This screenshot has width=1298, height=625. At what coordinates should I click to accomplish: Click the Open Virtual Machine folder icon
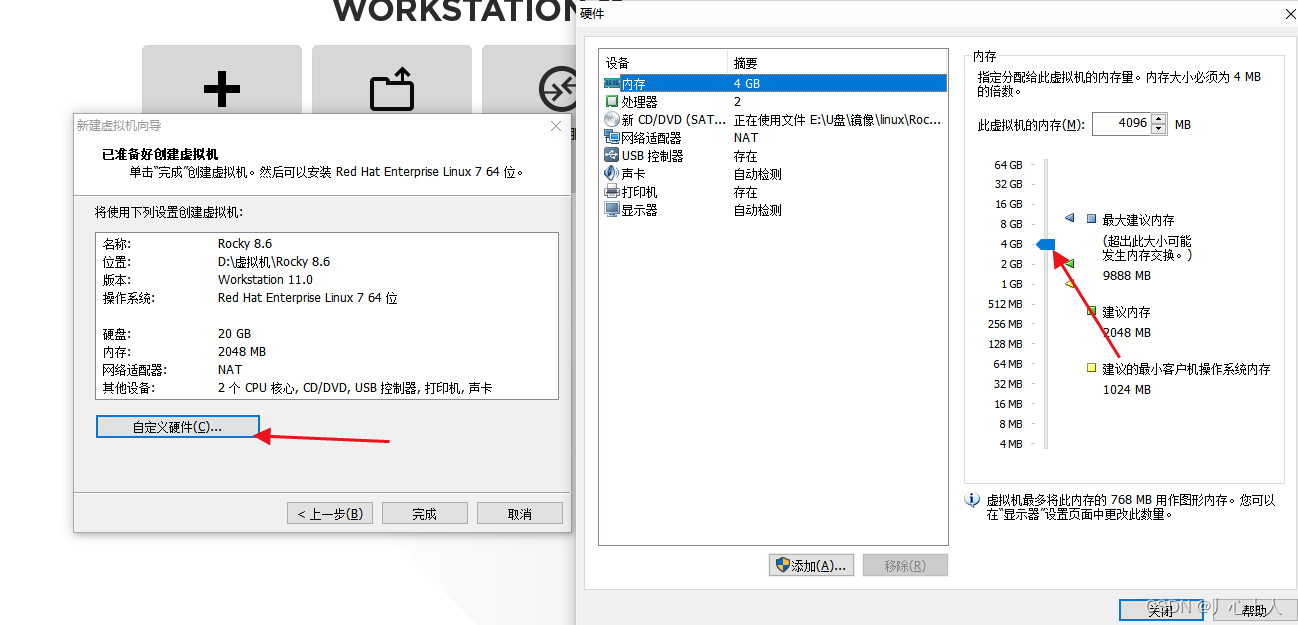pos(391,89)
